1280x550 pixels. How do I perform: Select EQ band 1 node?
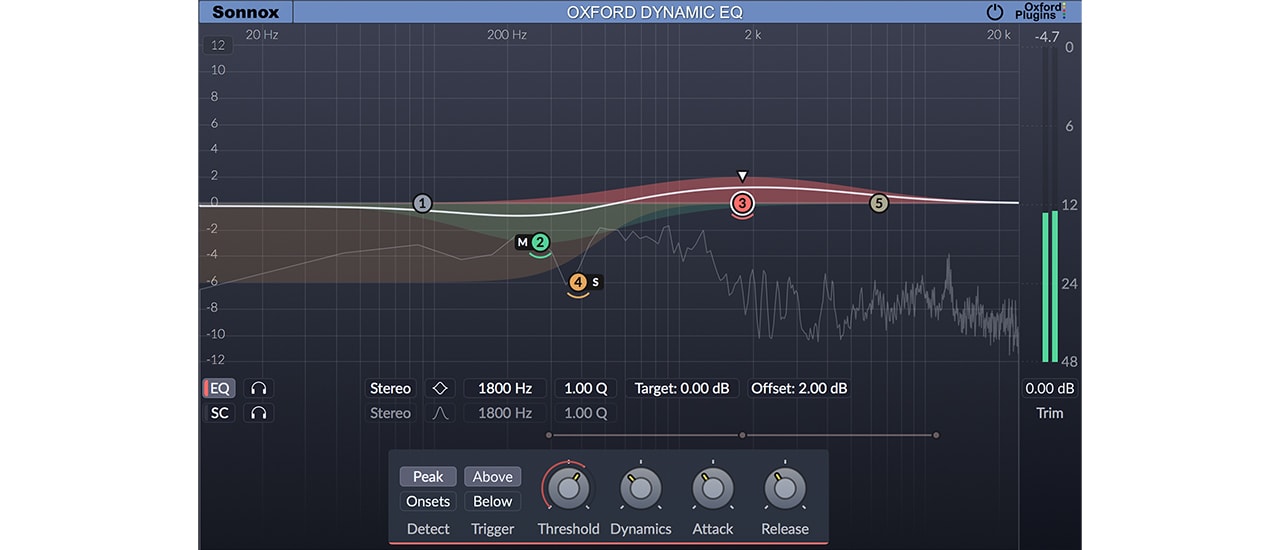[x=423, y=204]
